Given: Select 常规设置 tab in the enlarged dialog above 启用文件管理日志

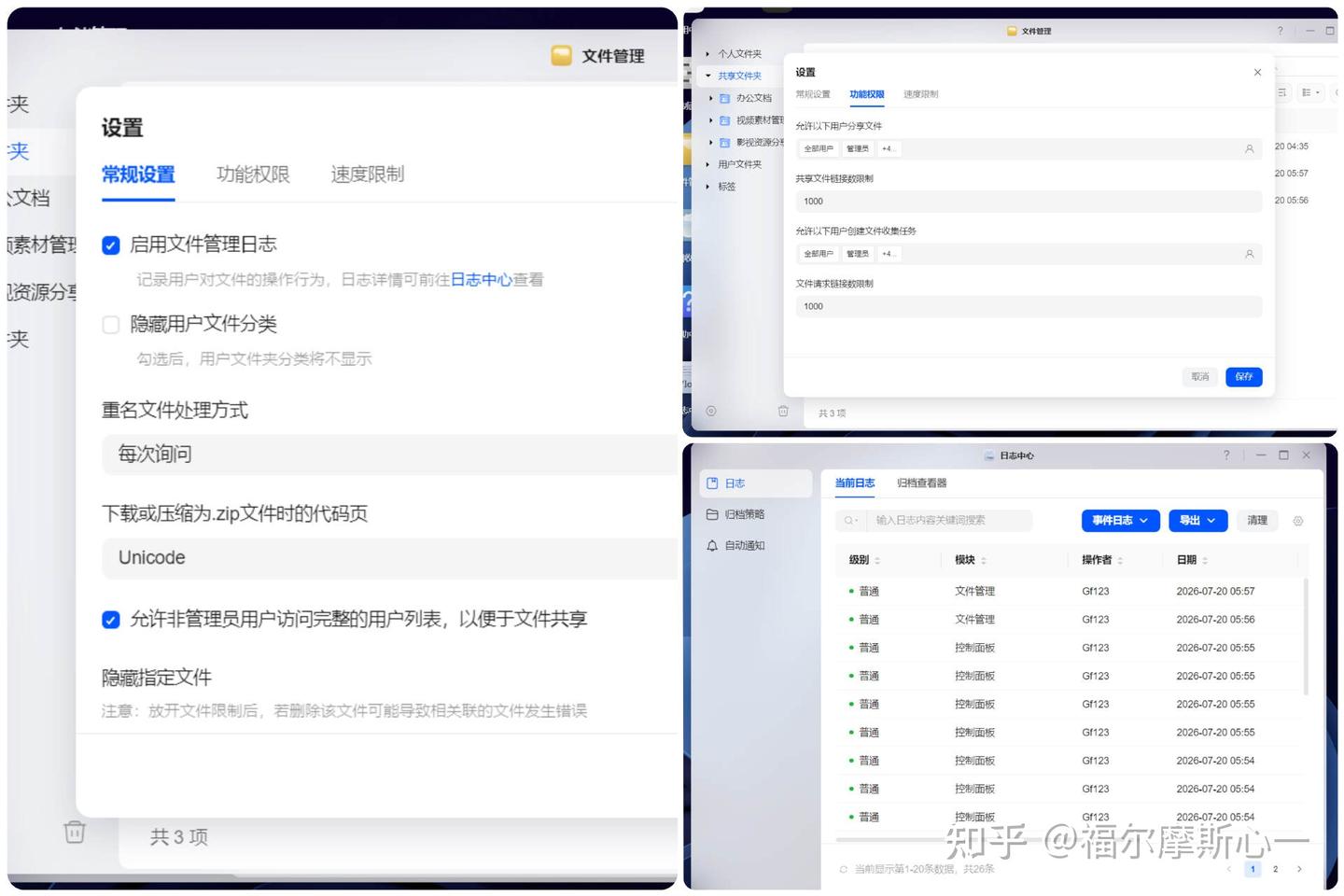Looking at the screenshot, I should (138, 175).
